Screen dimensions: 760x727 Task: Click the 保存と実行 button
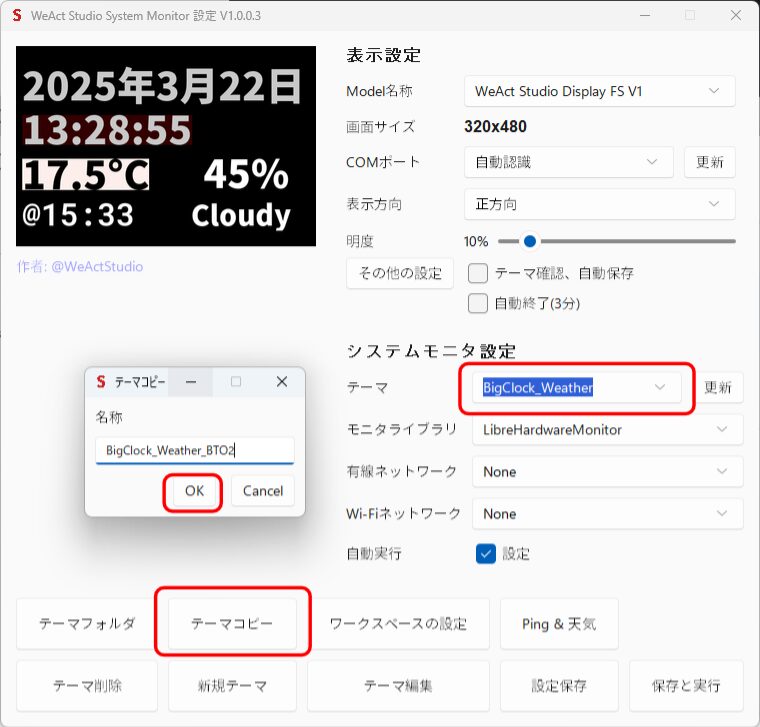pyautogui.click(x=685, y=686)
